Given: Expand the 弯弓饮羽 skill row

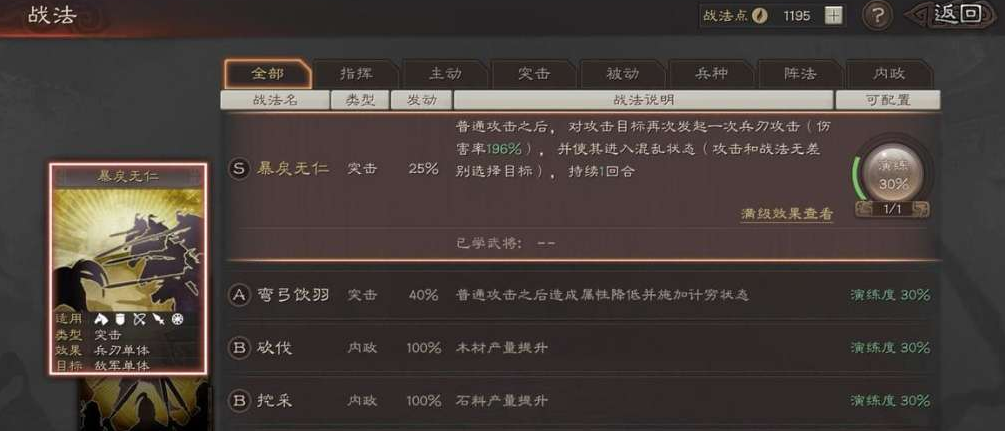Looking at the screenshot, I should (x=581, y=295).
